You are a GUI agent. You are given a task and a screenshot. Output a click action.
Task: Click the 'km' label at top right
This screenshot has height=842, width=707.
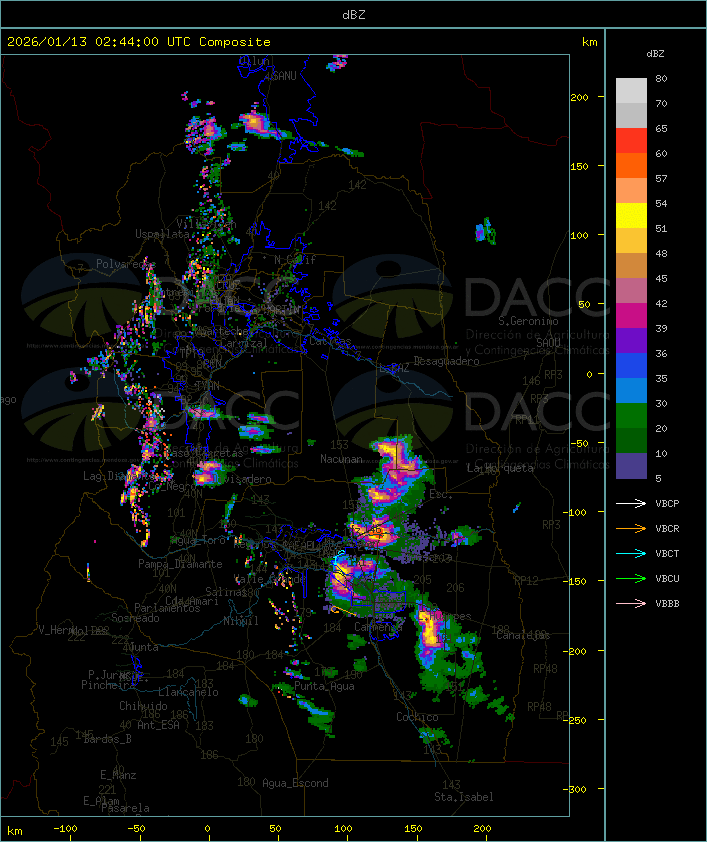point(589,42)
